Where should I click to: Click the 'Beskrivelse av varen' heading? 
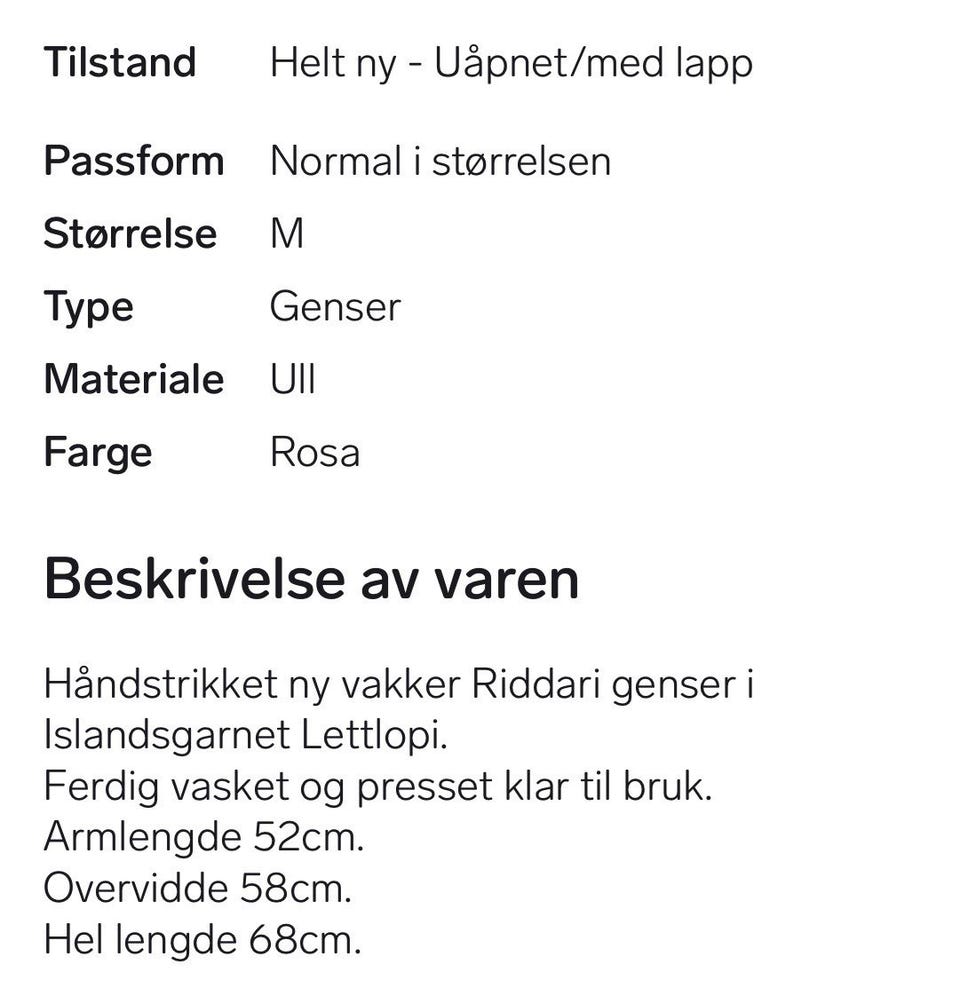point(311,579)
